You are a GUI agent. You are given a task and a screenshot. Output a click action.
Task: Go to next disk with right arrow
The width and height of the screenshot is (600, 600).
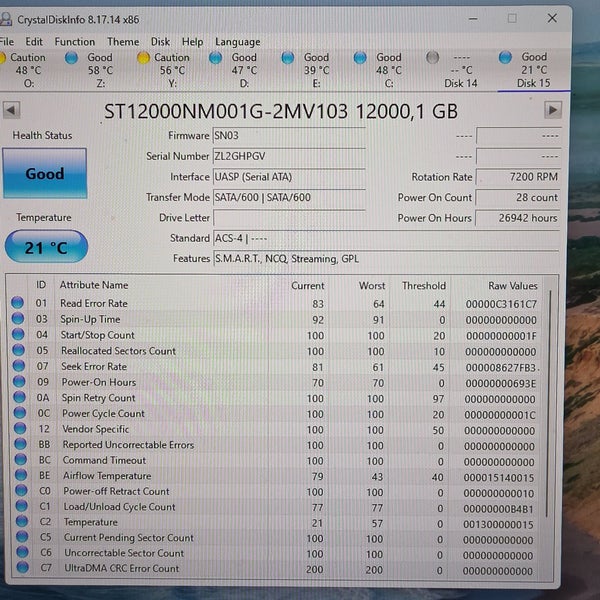pos(553,110)
